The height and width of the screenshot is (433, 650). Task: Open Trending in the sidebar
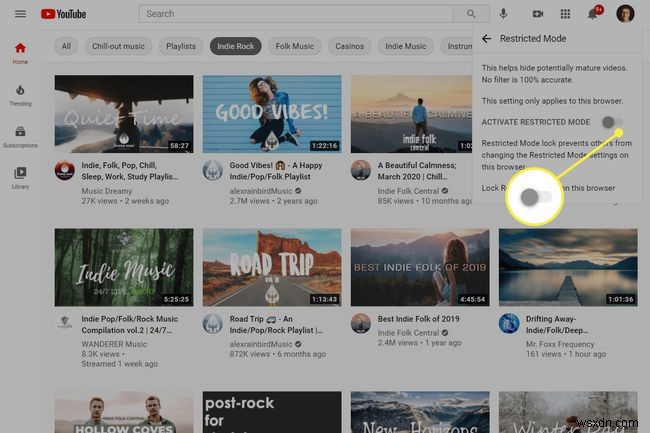point(20,95)
